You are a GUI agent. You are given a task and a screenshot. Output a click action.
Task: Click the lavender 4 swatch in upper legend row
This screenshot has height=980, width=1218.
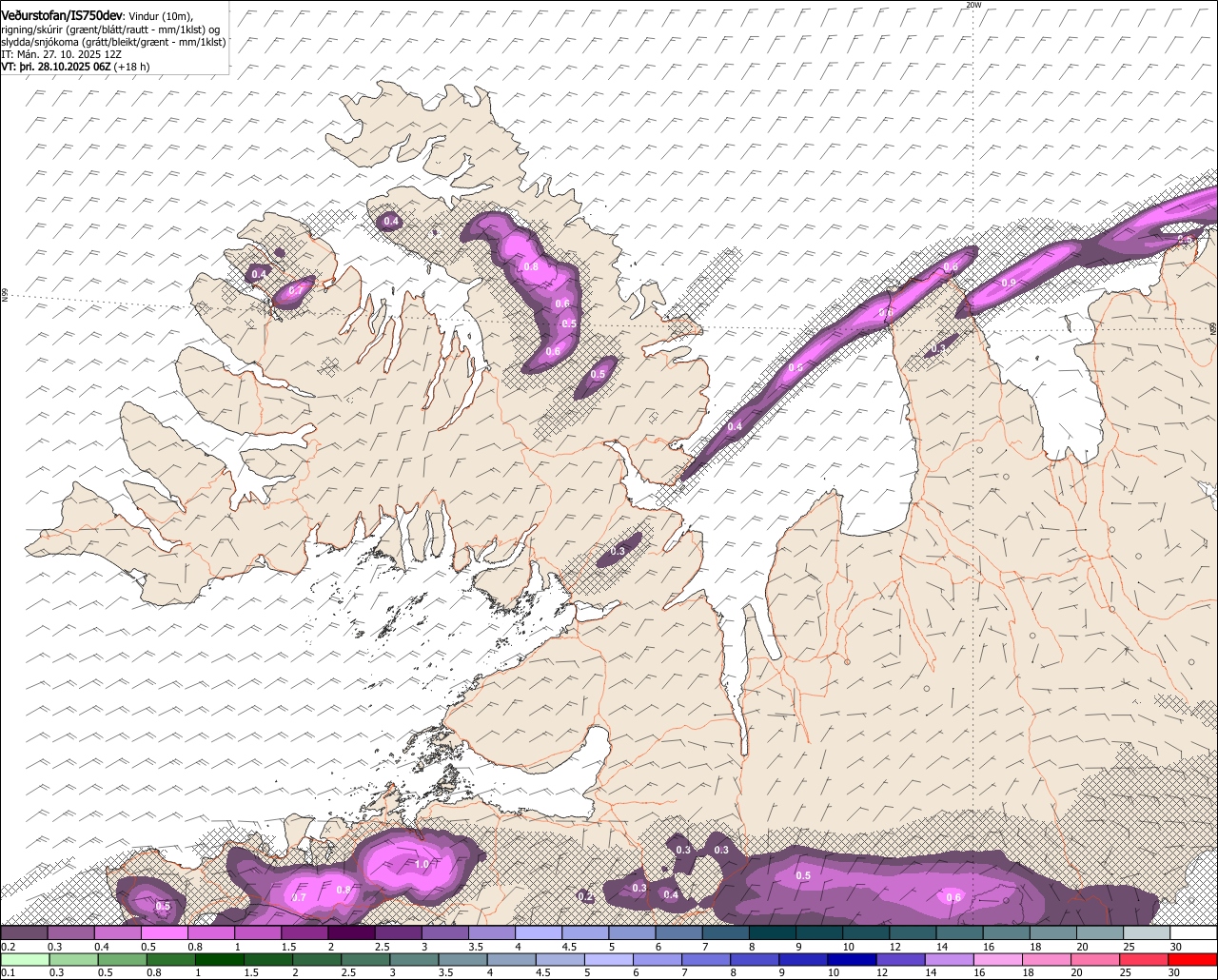point(539,932)
